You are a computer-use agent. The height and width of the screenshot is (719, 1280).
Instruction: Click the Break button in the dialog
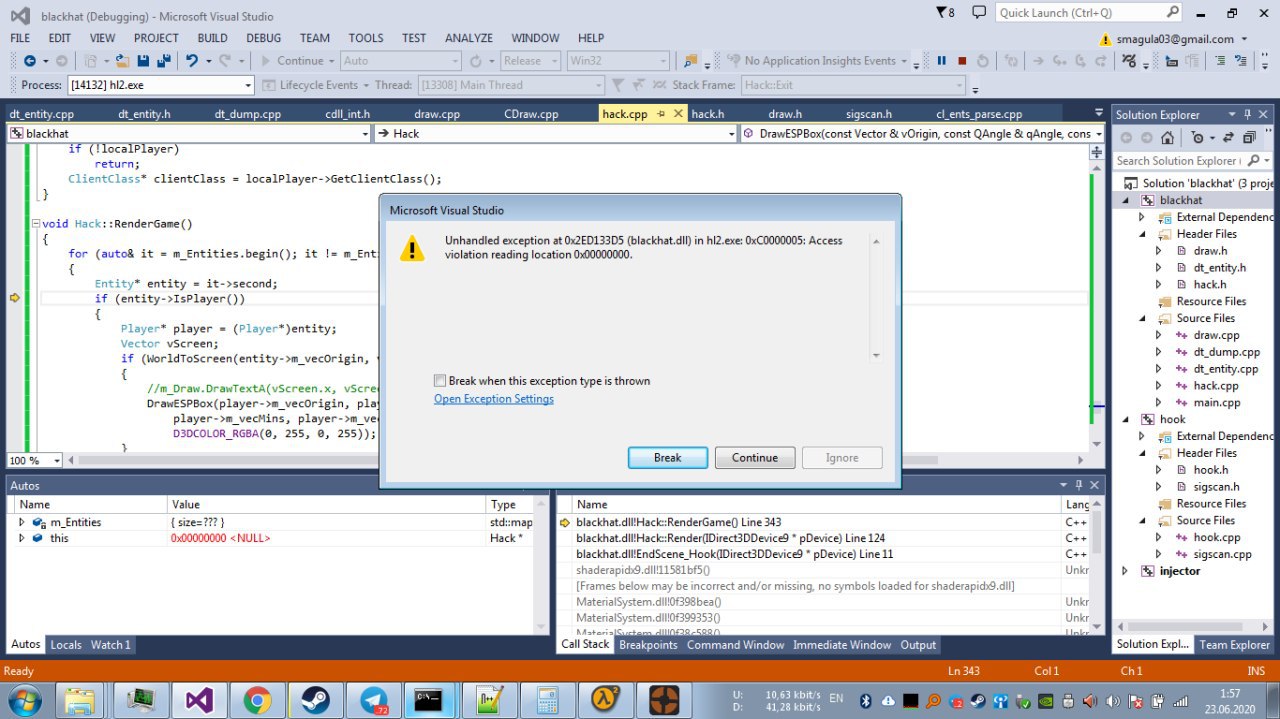click(x=667, y=458)
